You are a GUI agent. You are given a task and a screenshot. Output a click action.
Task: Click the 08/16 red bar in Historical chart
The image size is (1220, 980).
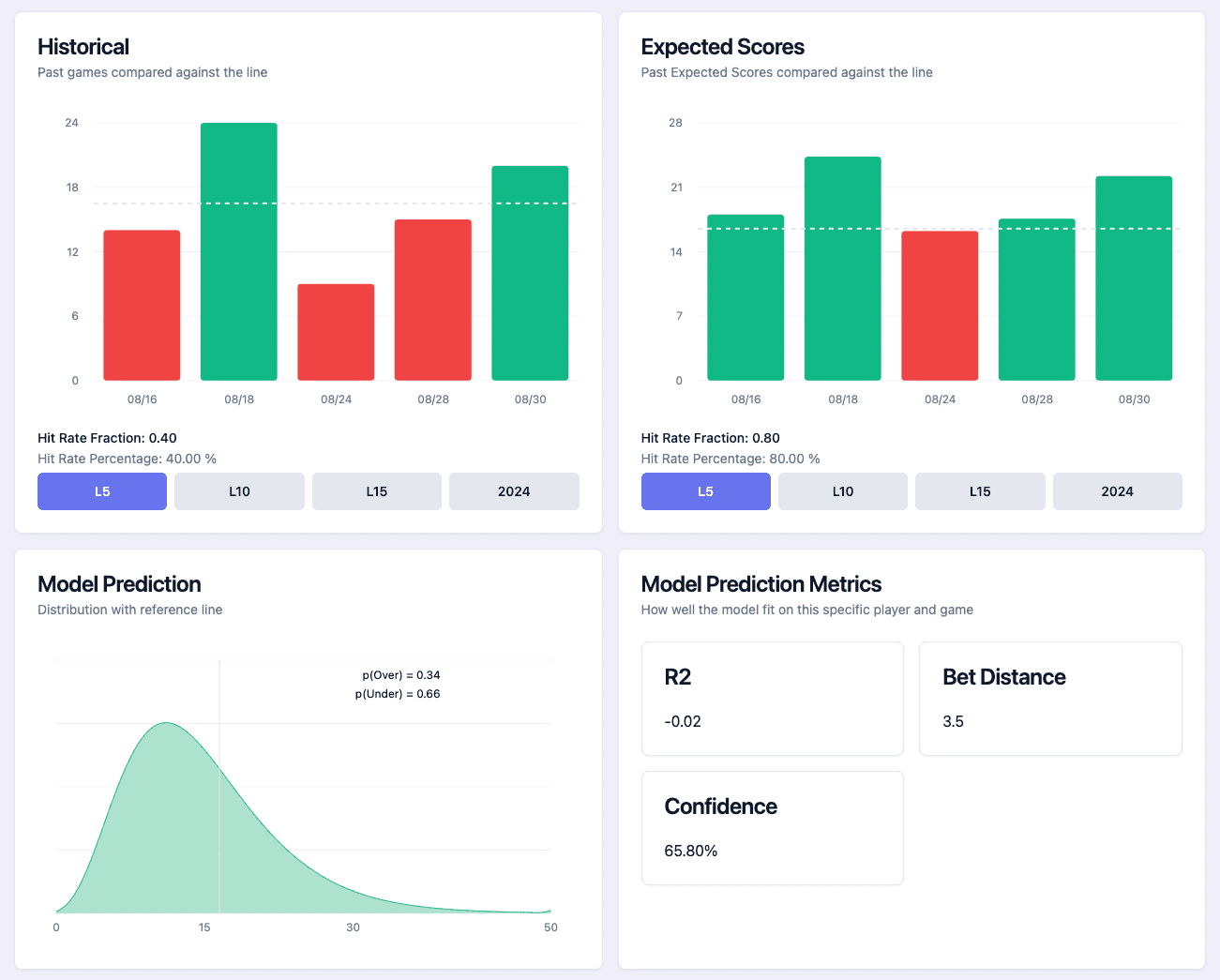[142, 306]
